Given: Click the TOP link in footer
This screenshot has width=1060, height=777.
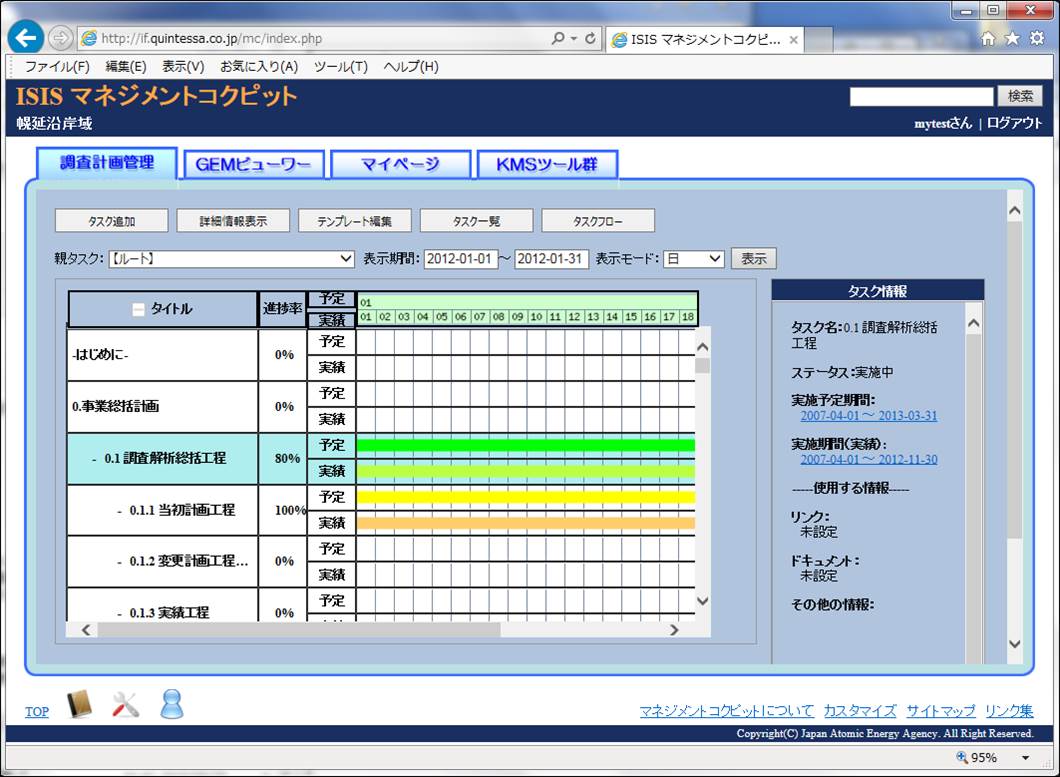Looking at the screenshot, I should pyautogui.click(x=37, y=711).
